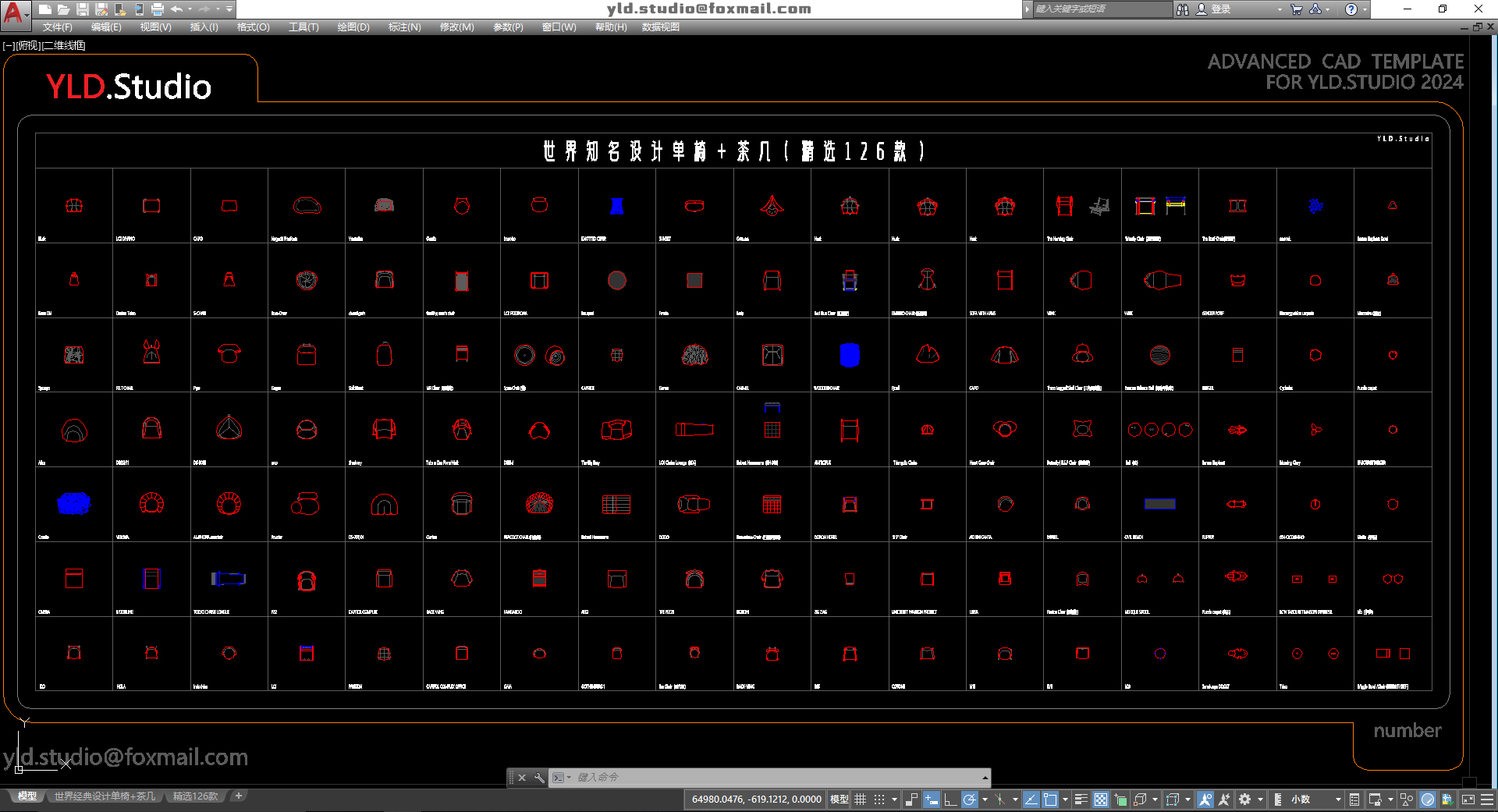Viewport: 1498px width, 812px height.
Task: Click the AutoScale annotation status bar icon
Action: 1224,800
